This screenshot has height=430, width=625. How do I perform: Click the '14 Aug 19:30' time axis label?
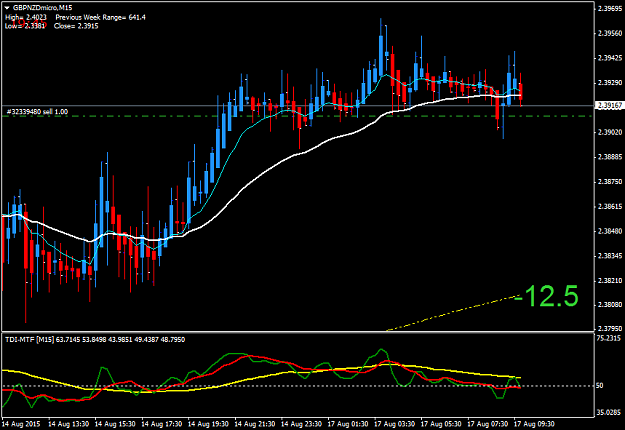[x=208, y=424]
